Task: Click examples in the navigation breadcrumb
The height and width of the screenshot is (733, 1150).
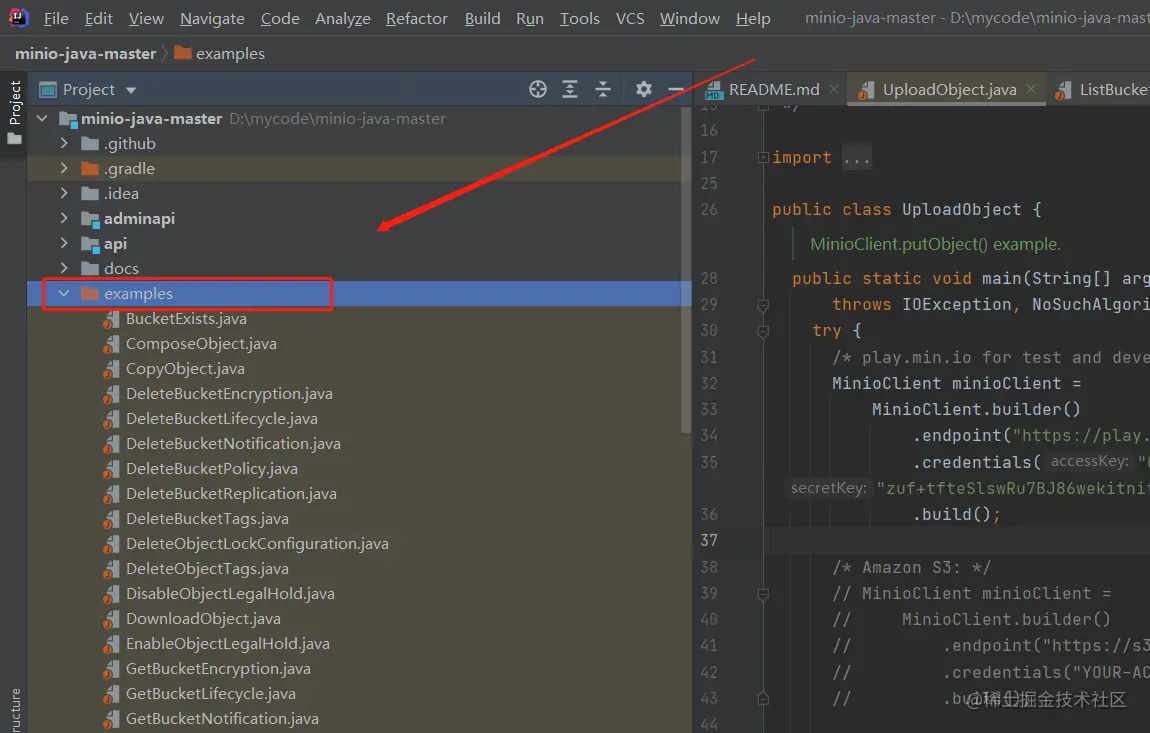Action: click(x=230, y=54)
